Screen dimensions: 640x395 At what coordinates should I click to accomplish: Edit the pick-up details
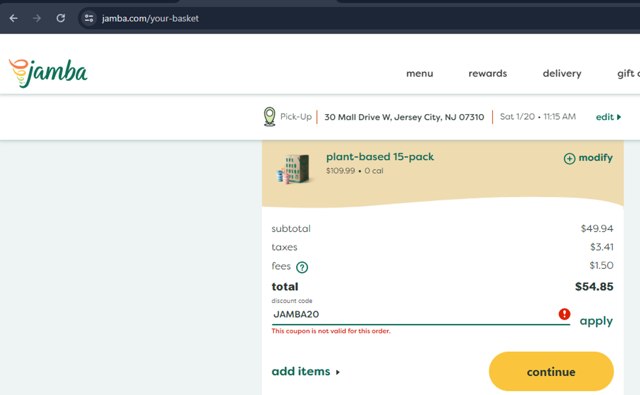(x=608, y=117)
